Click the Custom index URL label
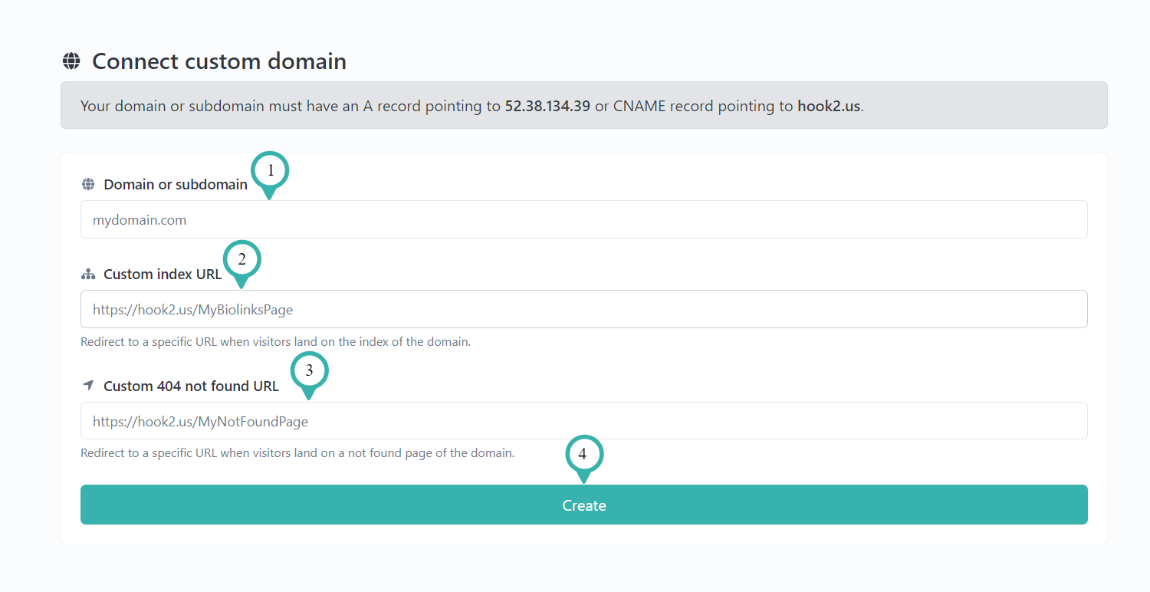This screenshot has width=1150, height=592. coord(161,274)
